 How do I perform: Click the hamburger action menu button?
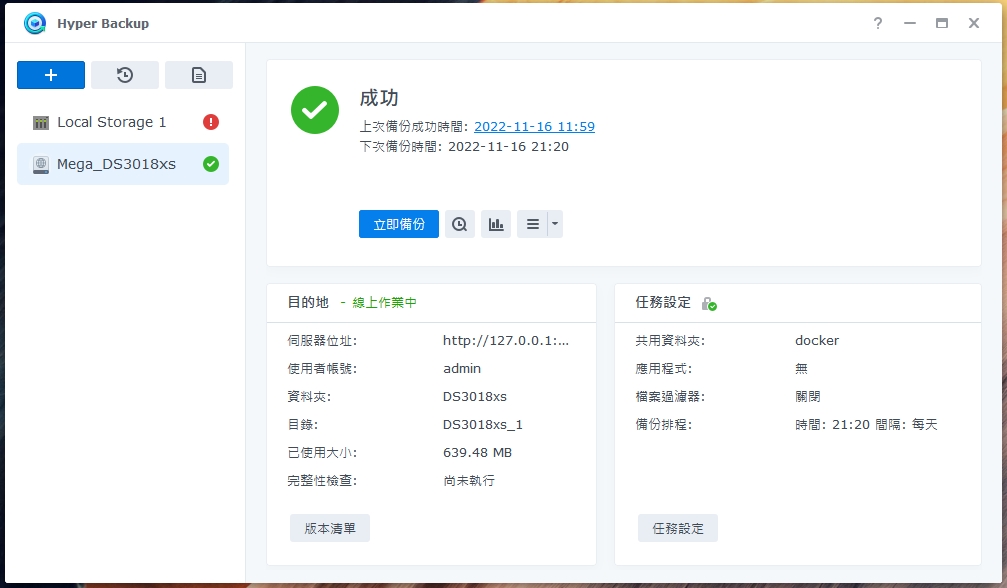click(x=532, y=224)
